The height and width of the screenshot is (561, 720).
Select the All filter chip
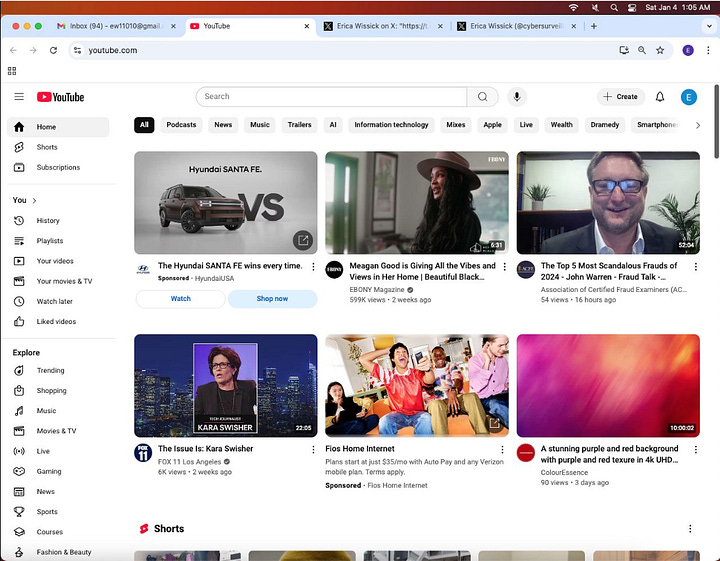[x=144, y=125]
